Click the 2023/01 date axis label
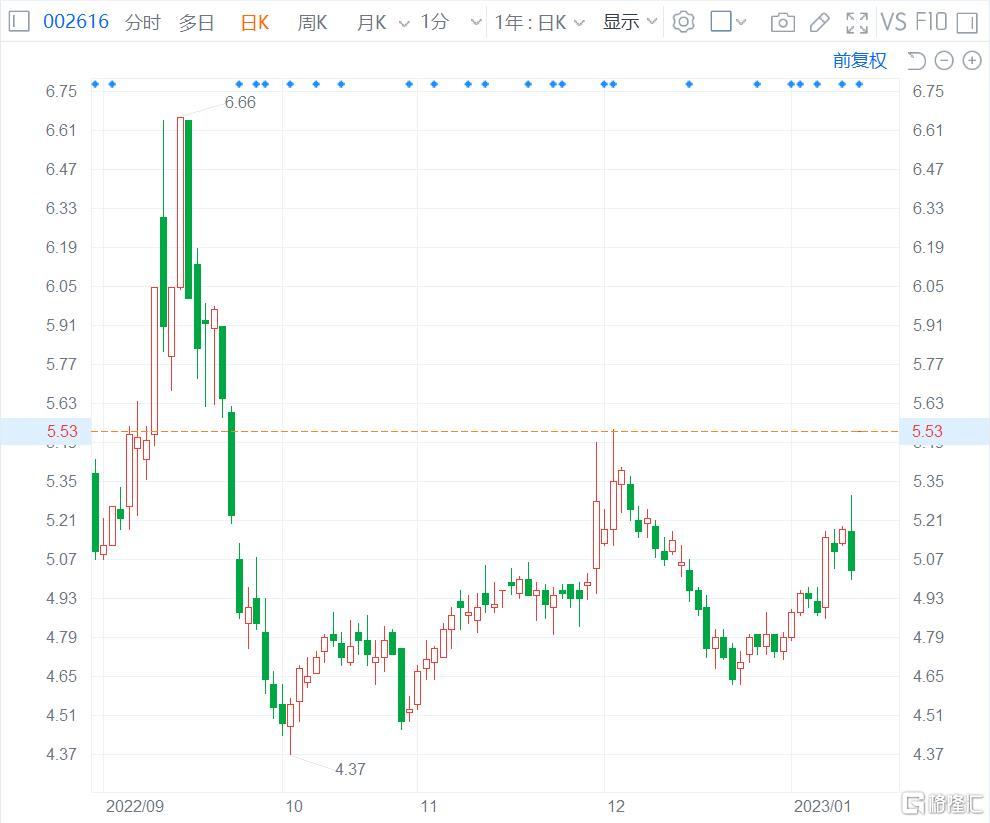The width and height of the screenshot is (990, 823). tap(822, 807)
